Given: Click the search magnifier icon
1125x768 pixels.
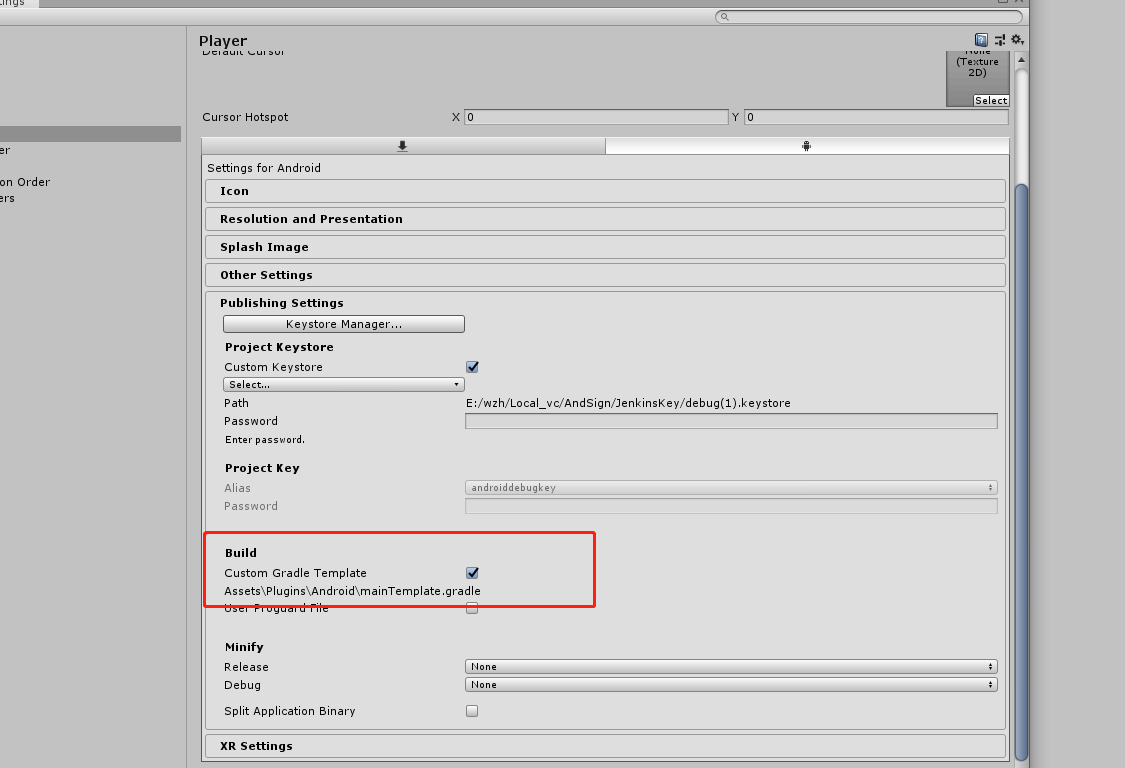Looking at the screenshot, I should (725, 17).
